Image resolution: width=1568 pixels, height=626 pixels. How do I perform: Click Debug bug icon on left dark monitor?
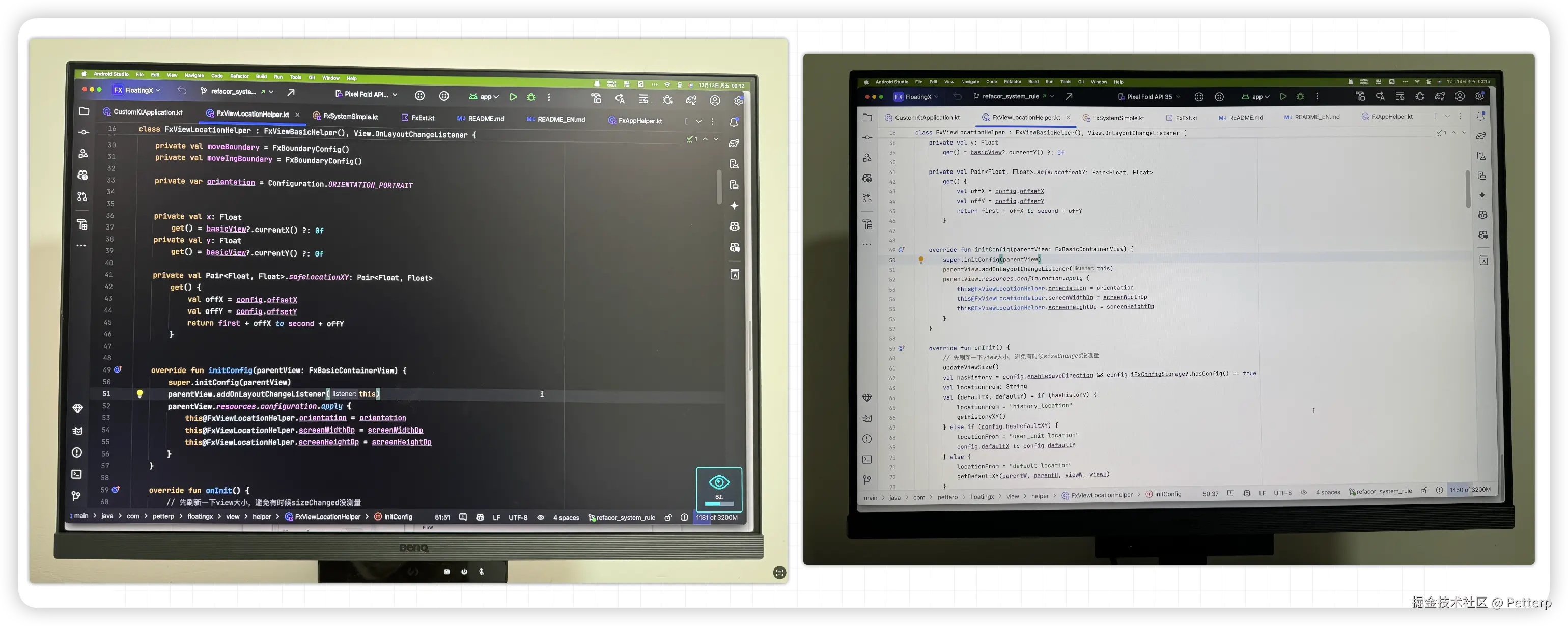(531, 97)
